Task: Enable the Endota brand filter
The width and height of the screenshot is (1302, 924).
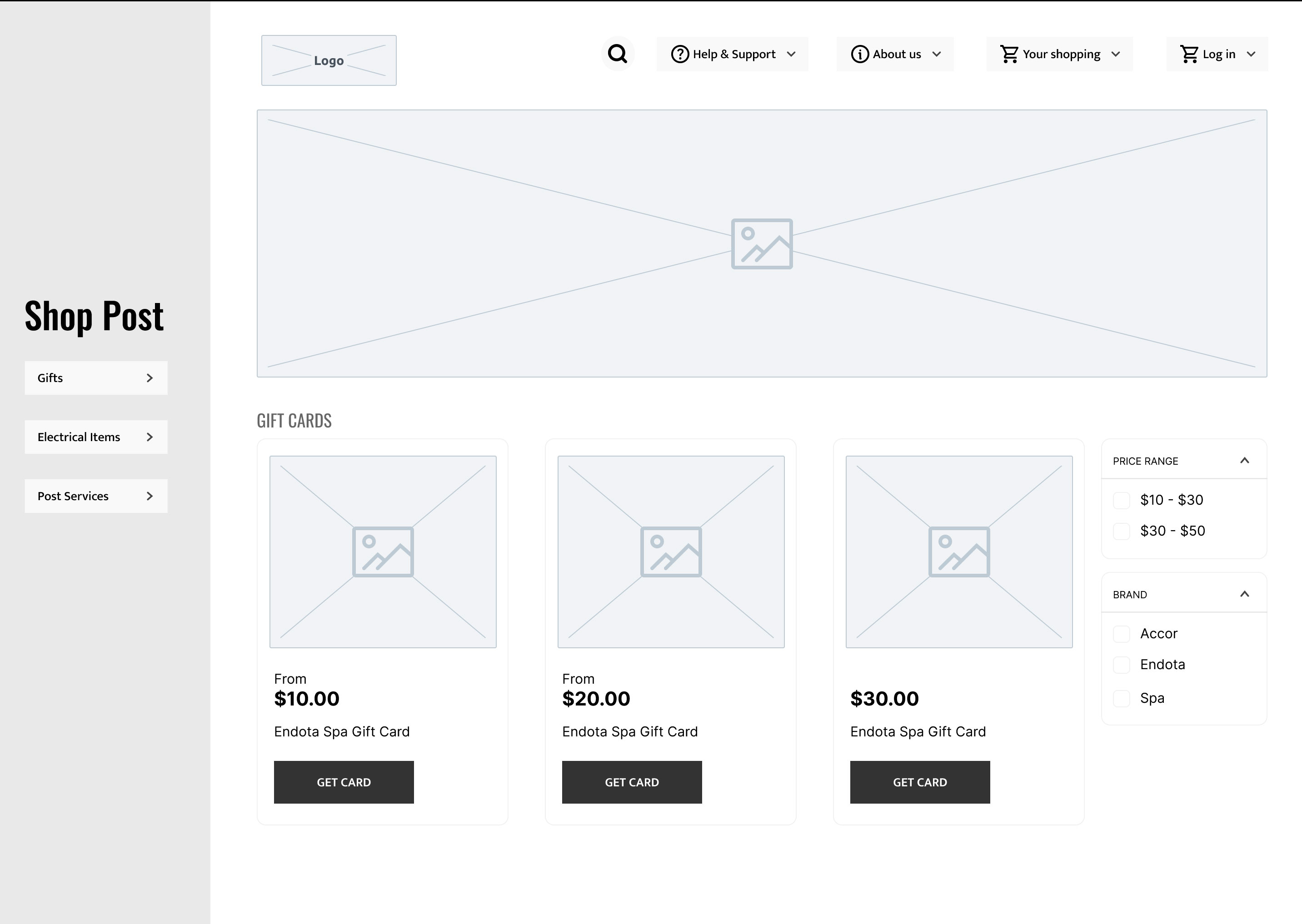Action: [1121, 665]
